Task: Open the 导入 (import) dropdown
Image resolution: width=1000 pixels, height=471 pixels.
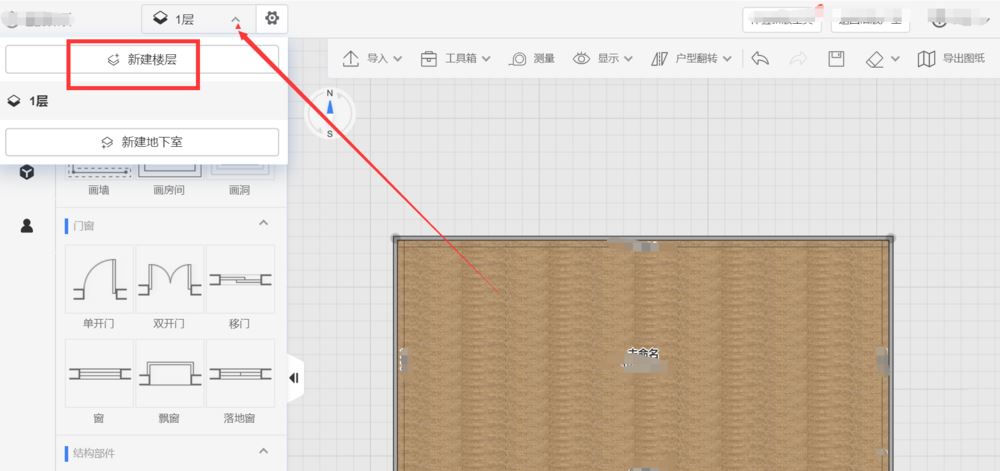Action: point(372,59)
